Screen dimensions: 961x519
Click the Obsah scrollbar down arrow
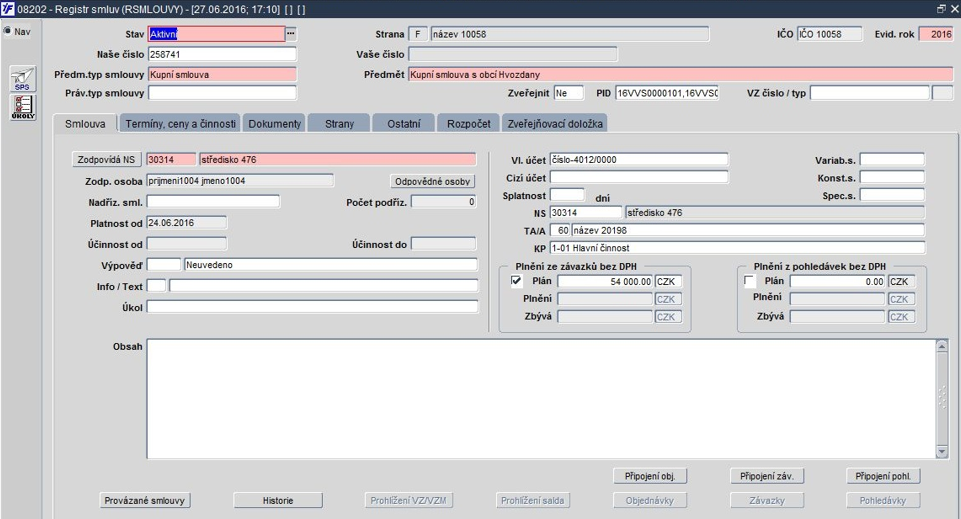(942, 452)
